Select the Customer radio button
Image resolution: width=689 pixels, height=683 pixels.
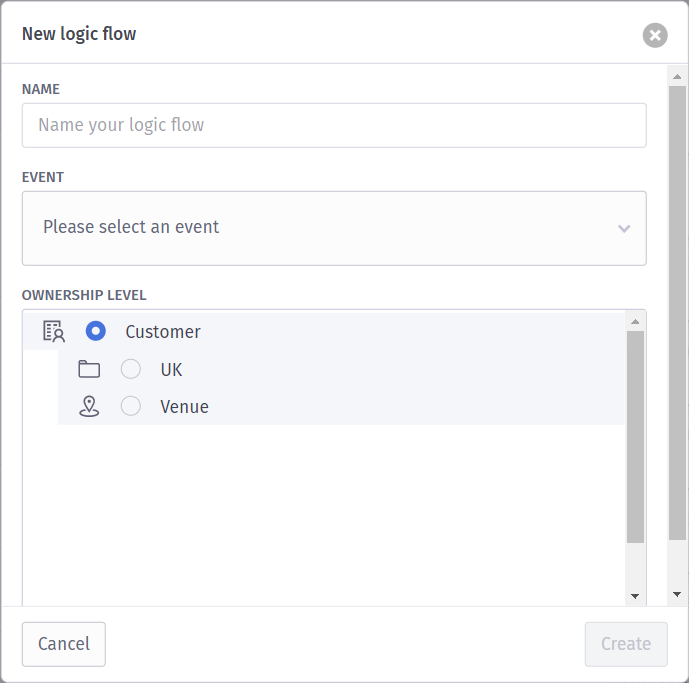[96, 331]
